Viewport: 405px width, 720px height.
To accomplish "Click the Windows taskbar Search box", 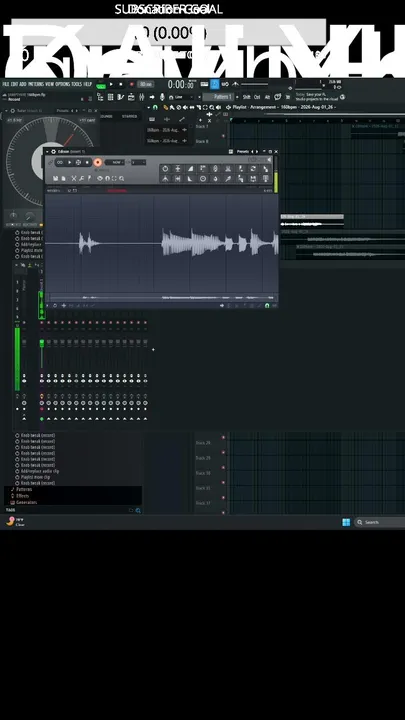I will (379, 522).
